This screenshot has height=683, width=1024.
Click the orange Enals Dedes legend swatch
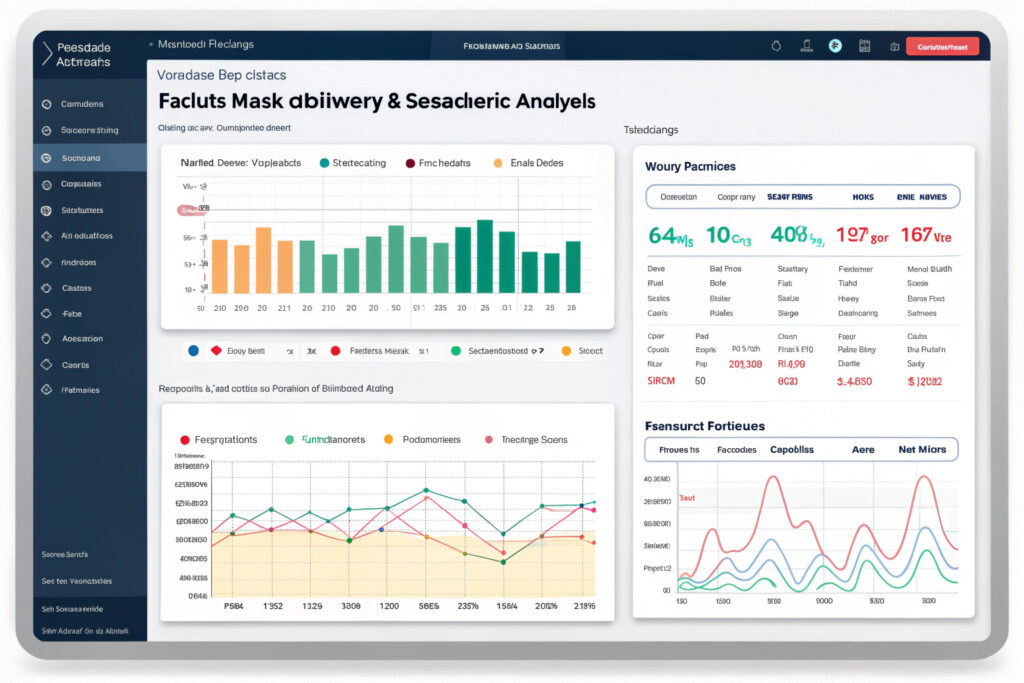pyautogui.click(x=497, y=163)
